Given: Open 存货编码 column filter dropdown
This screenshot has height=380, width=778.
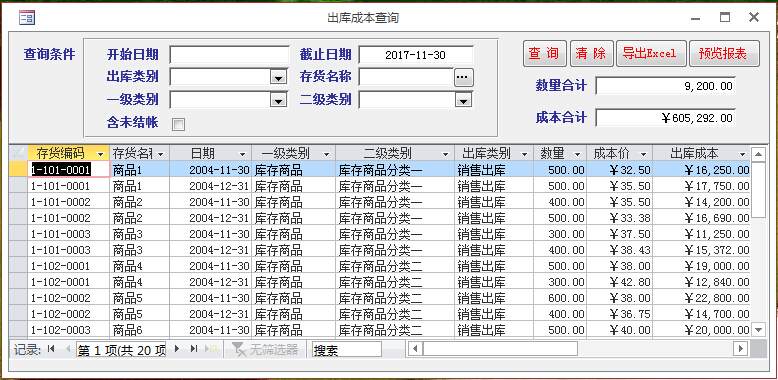Looking at the screenshot, I should [x=102, y=153].
